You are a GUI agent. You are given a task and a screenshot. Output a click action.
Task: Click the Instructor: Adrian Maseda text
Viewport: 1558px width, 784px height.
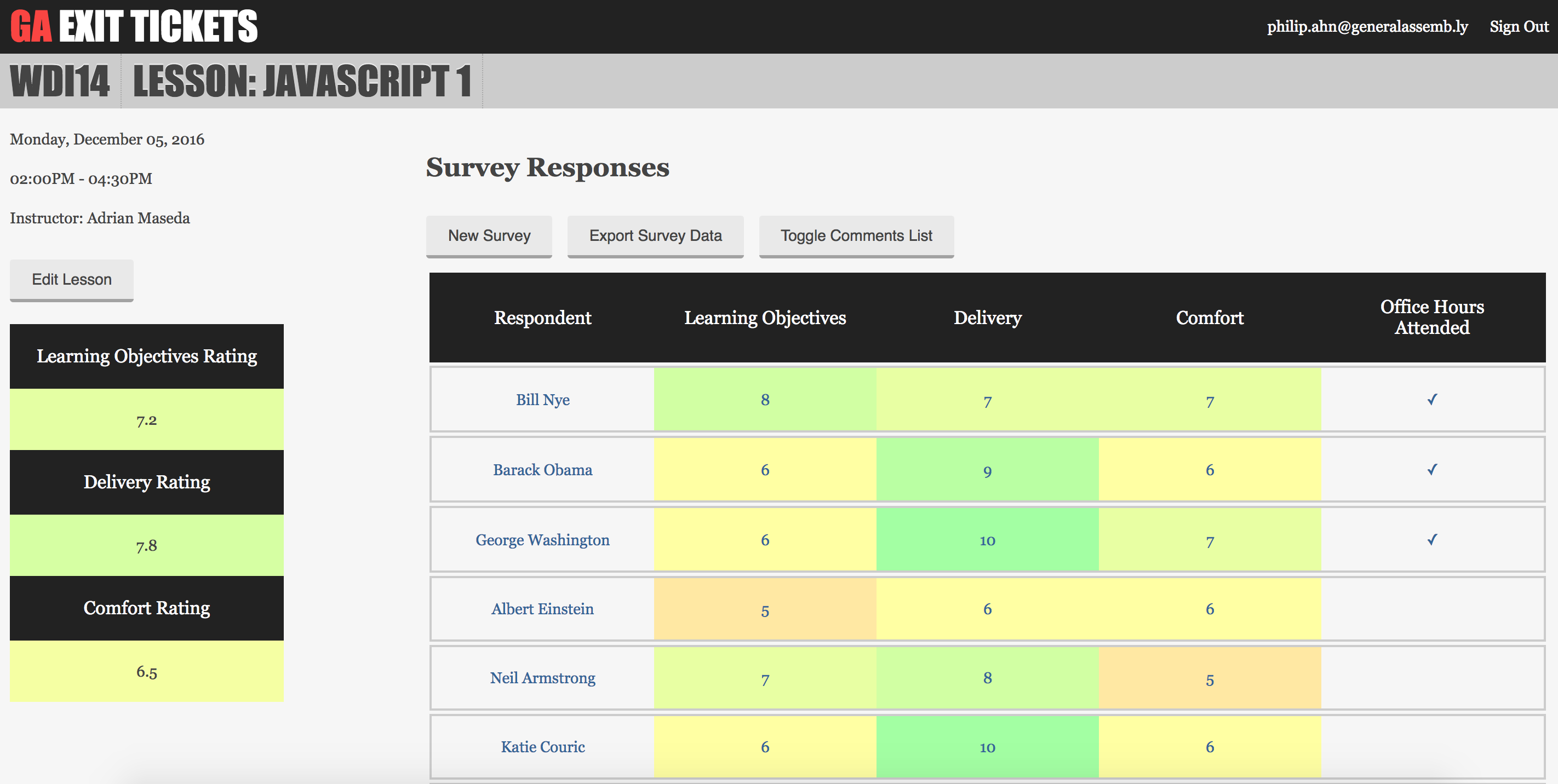click(x=100, y=218)
